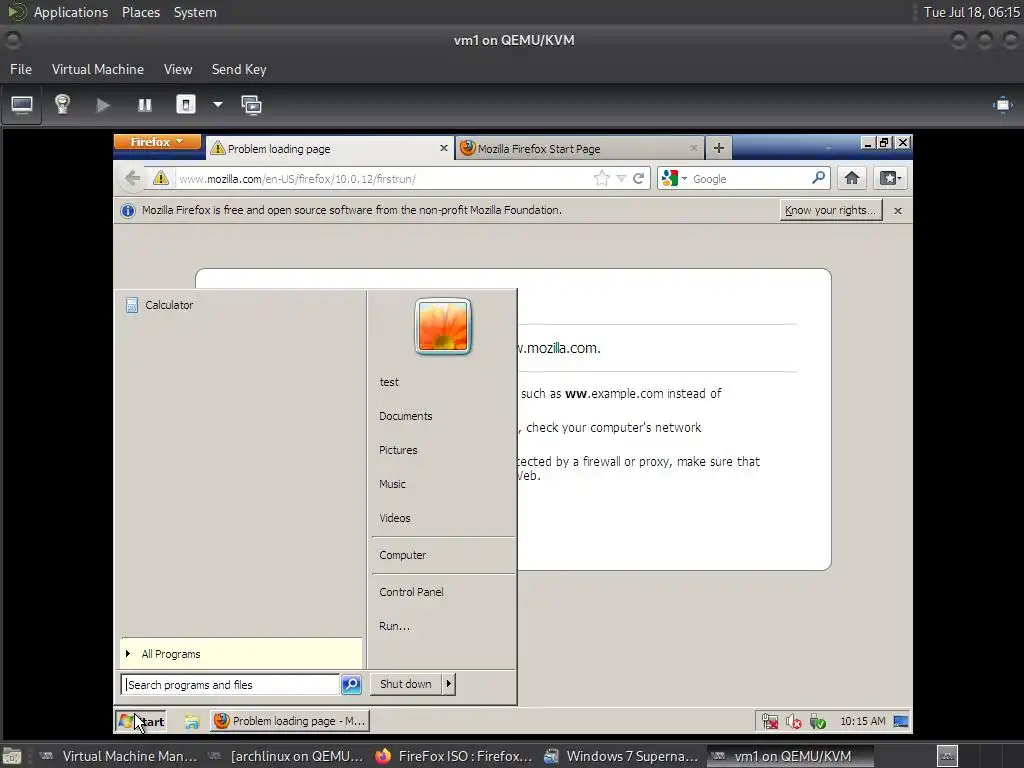
Task: Open the Firefox bookmarks menu button
Action: click(890, 178)
